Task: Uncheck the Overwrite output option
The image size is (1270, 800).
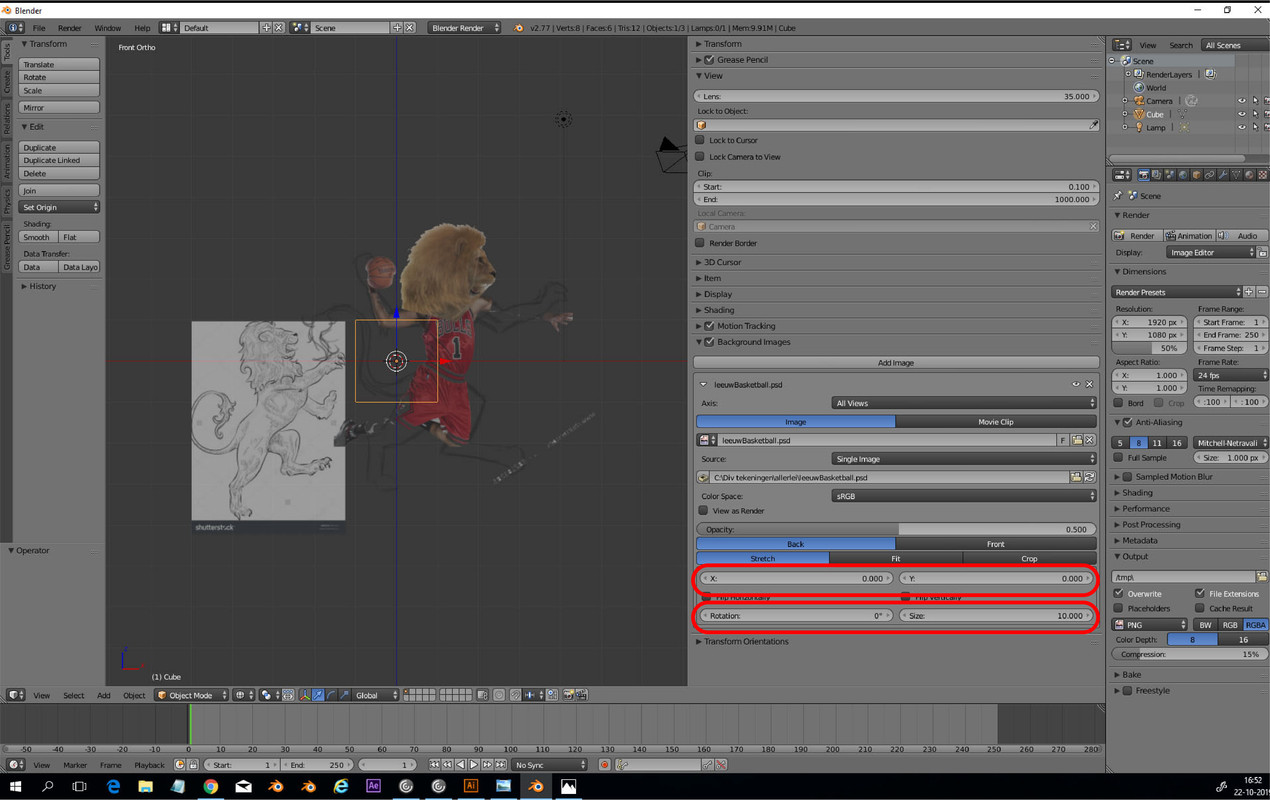Action: [1119, 593]
